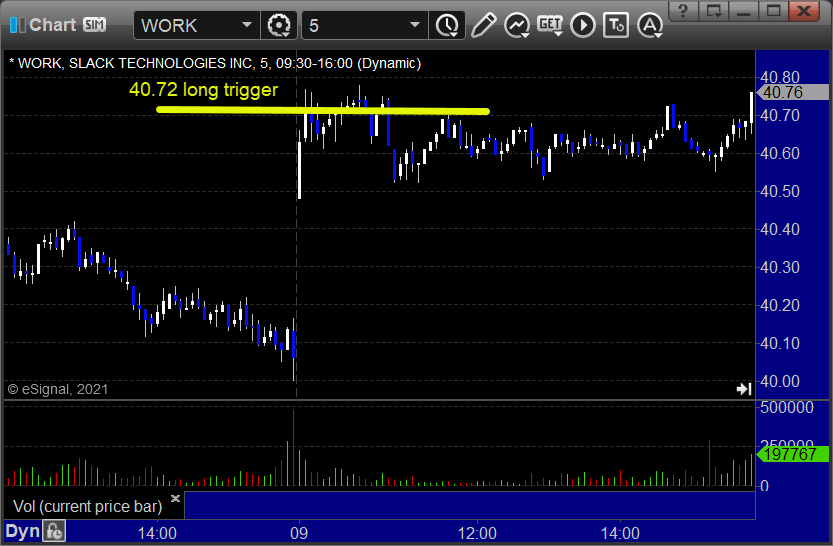The width and height of the screenshot is (833, 546).
Task: Click the chart title WORK, SLACK TECHNOLOGIES
Action: click(215, 63)
